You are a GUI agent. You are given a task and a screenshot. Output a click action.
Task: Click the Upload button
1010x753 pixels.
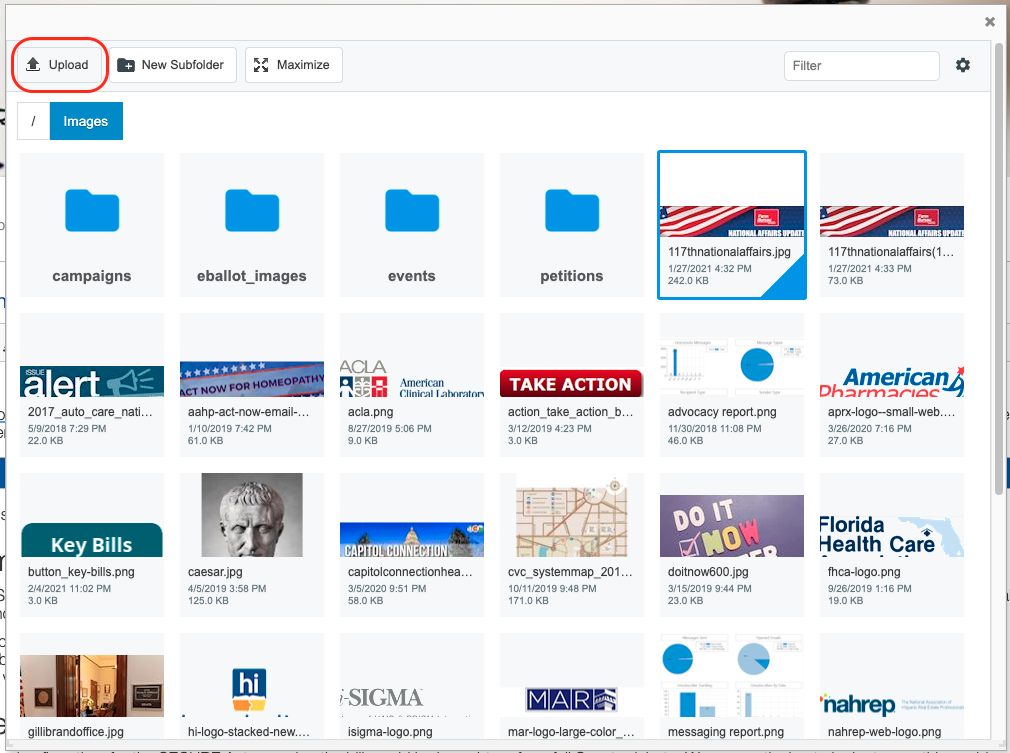click(57, 65)
